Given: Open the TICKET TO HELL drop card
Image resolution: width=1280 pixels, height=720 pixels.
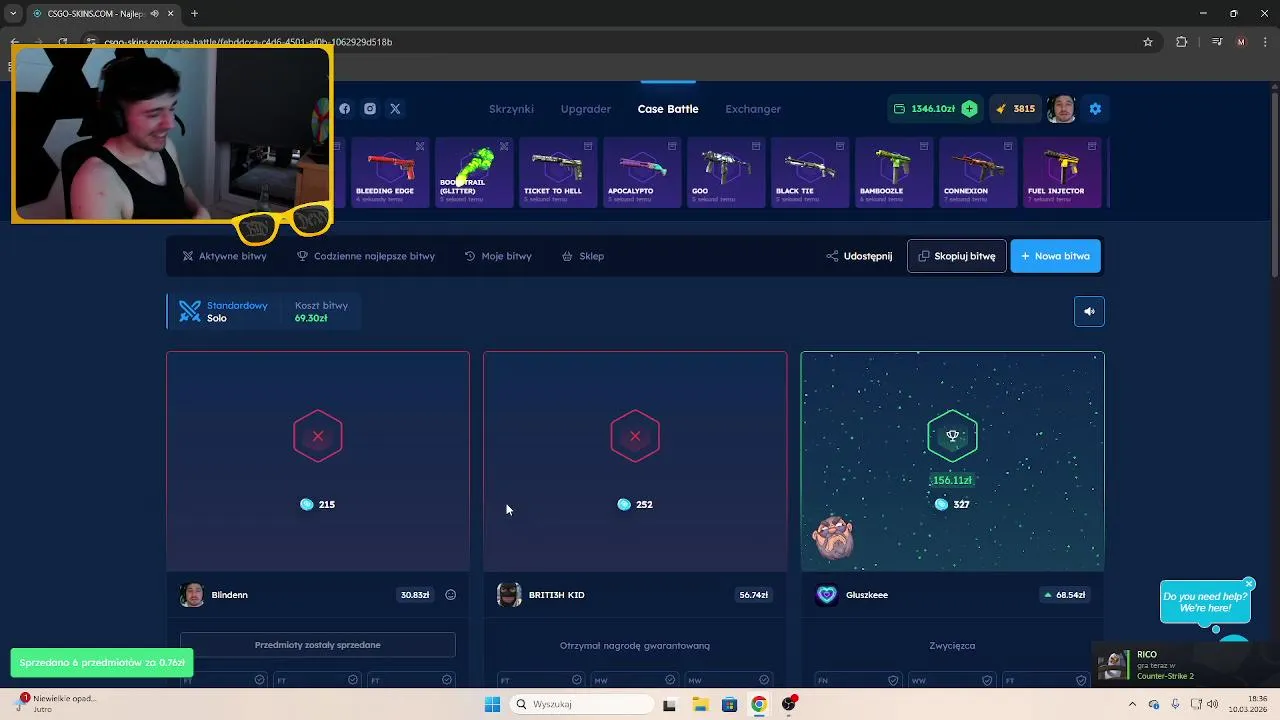Looking at the screenshot, I should pyautogui.click(x=558, y=173).
